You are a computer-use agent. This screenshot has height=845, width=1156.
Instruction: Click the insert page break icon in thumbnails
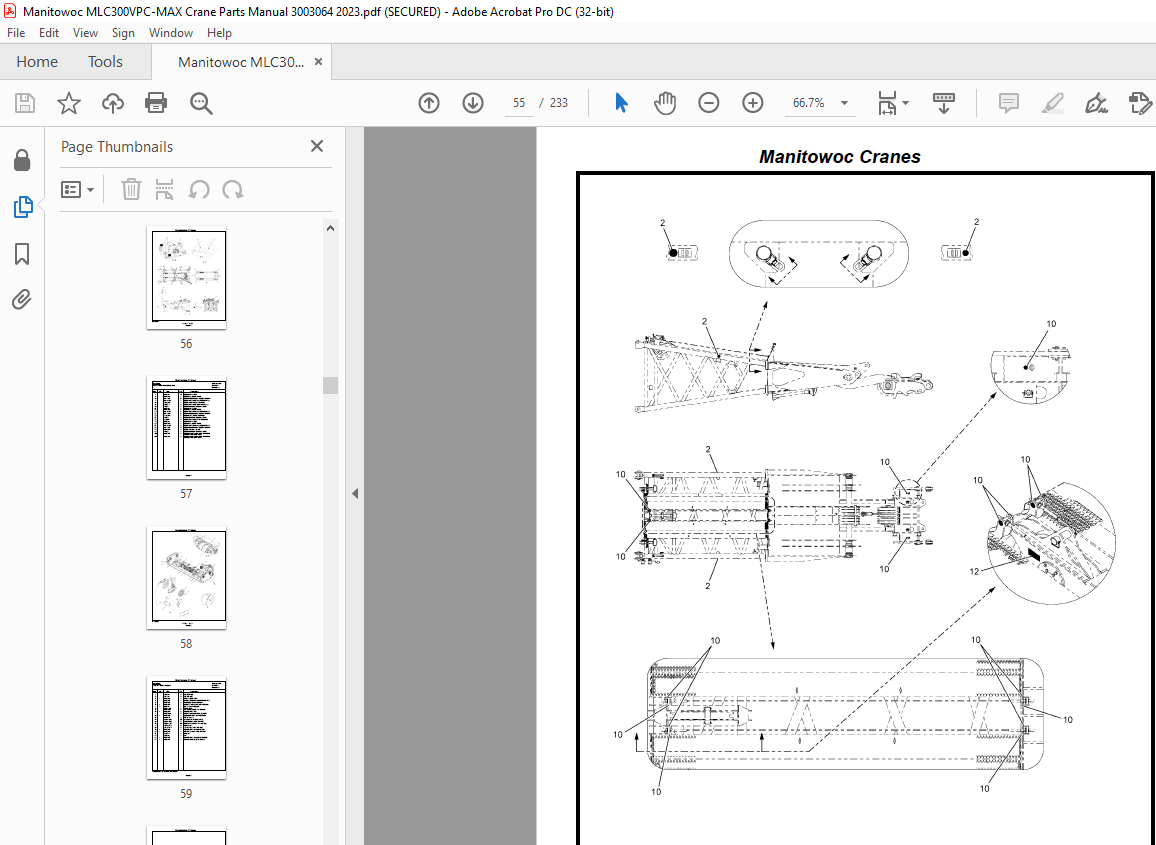(164, 189)
